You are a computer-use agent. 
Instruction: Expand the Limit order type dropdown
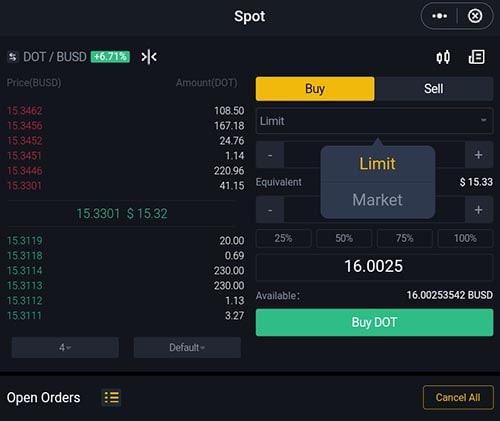(374, 121)
